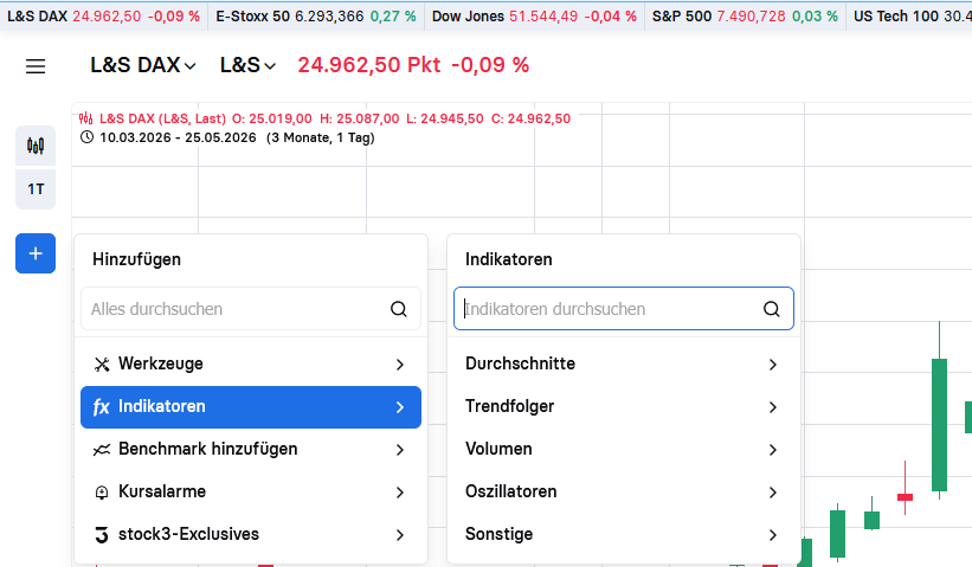
Task: Click the Benchmark hinzufügen line icon
Action: pos(102,449)
